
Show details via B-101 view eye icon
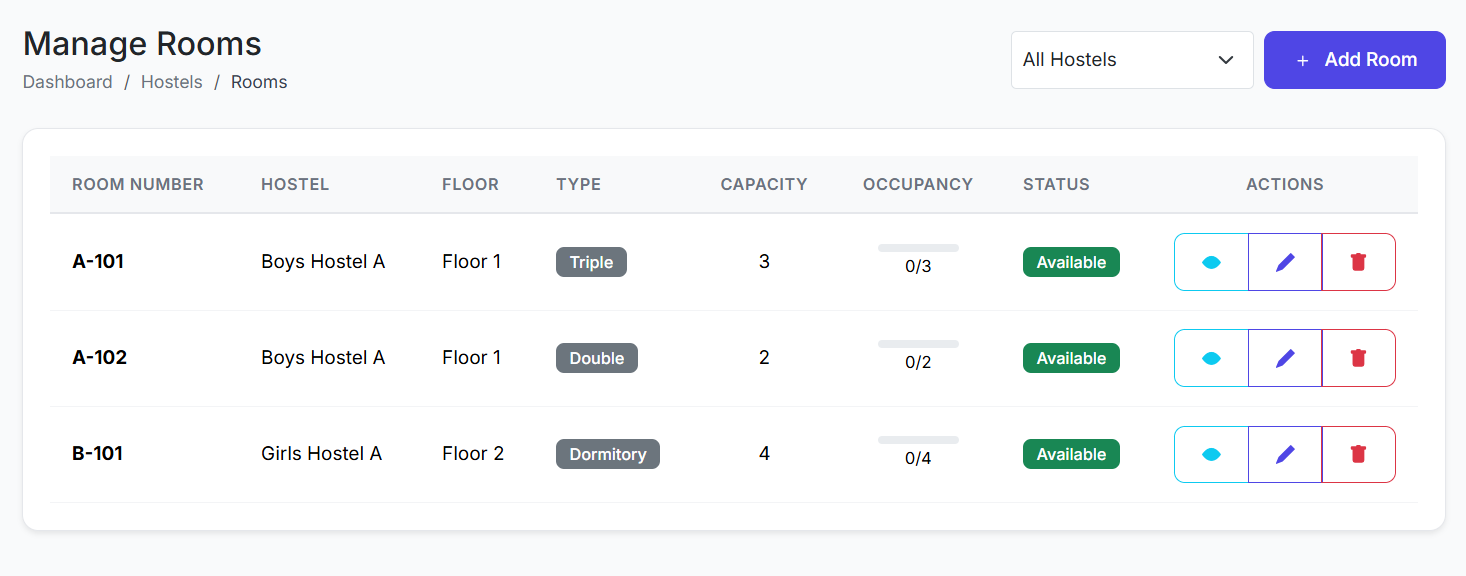pos(1211,453)
